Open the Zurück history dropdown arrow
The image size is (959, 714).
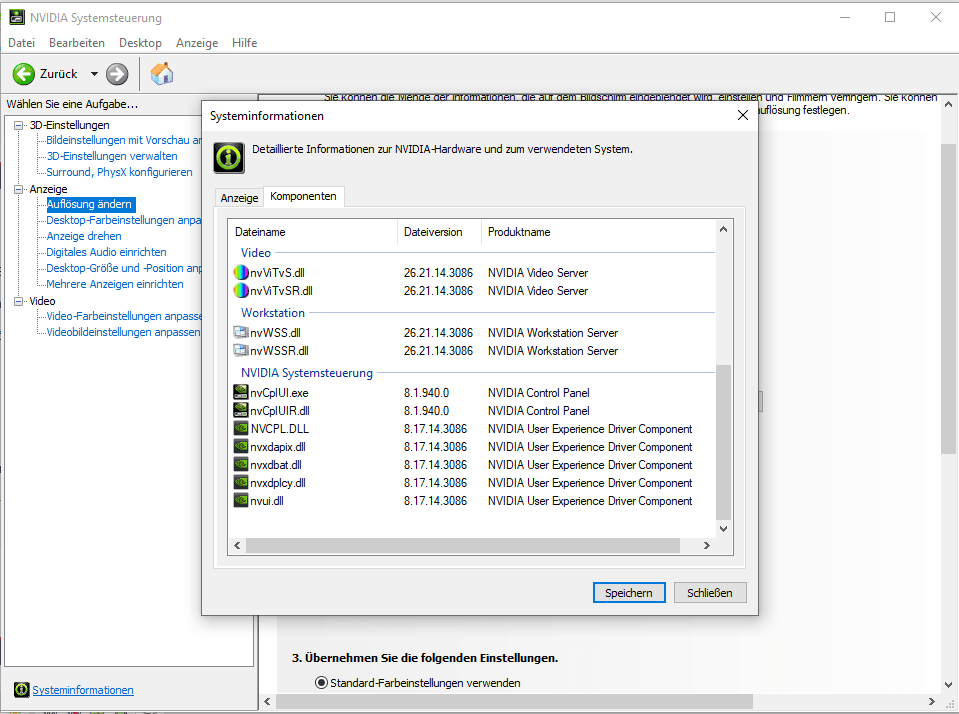click(x=94, y=74)
